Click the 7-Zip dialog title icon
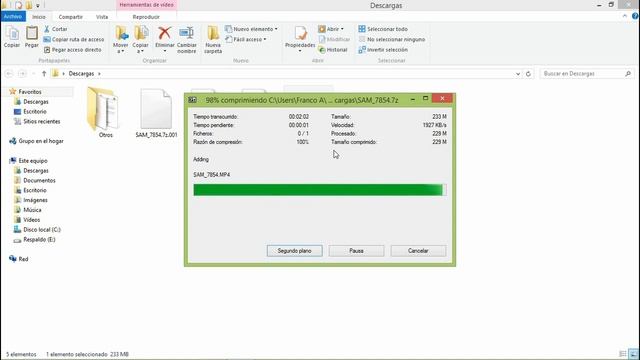This screenshot has width=640, height=360. (193, 100)
